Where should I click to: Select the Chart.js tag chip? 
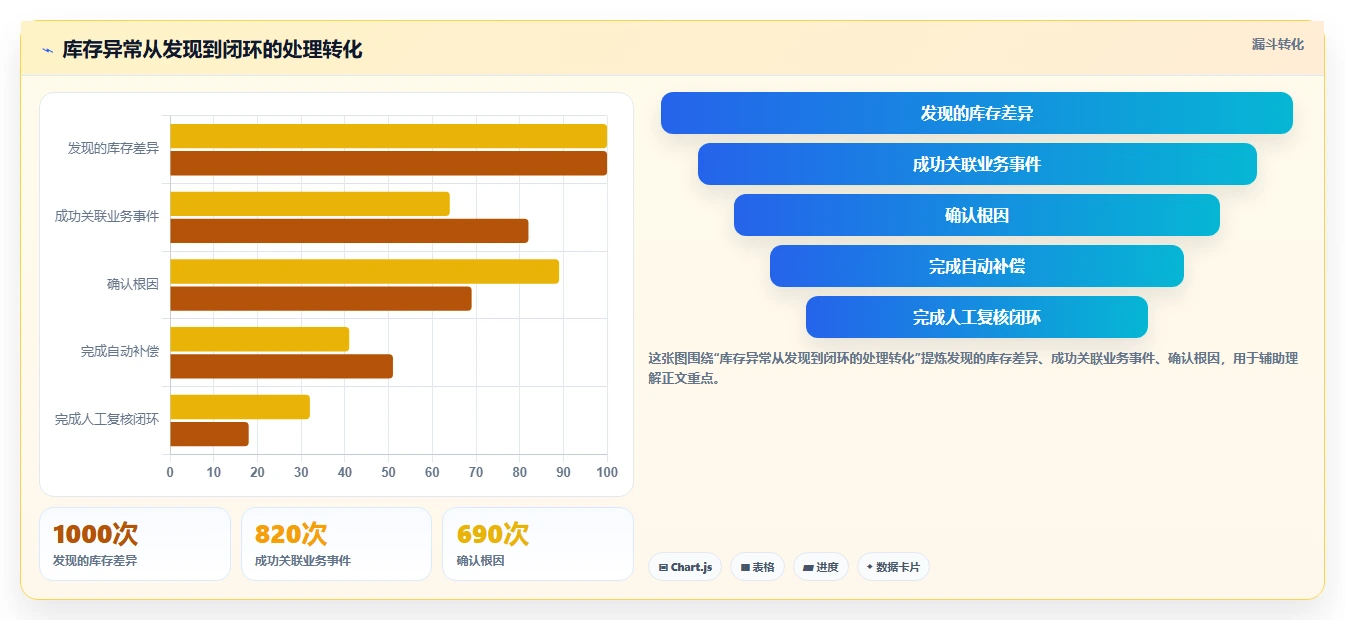point(685,567)
